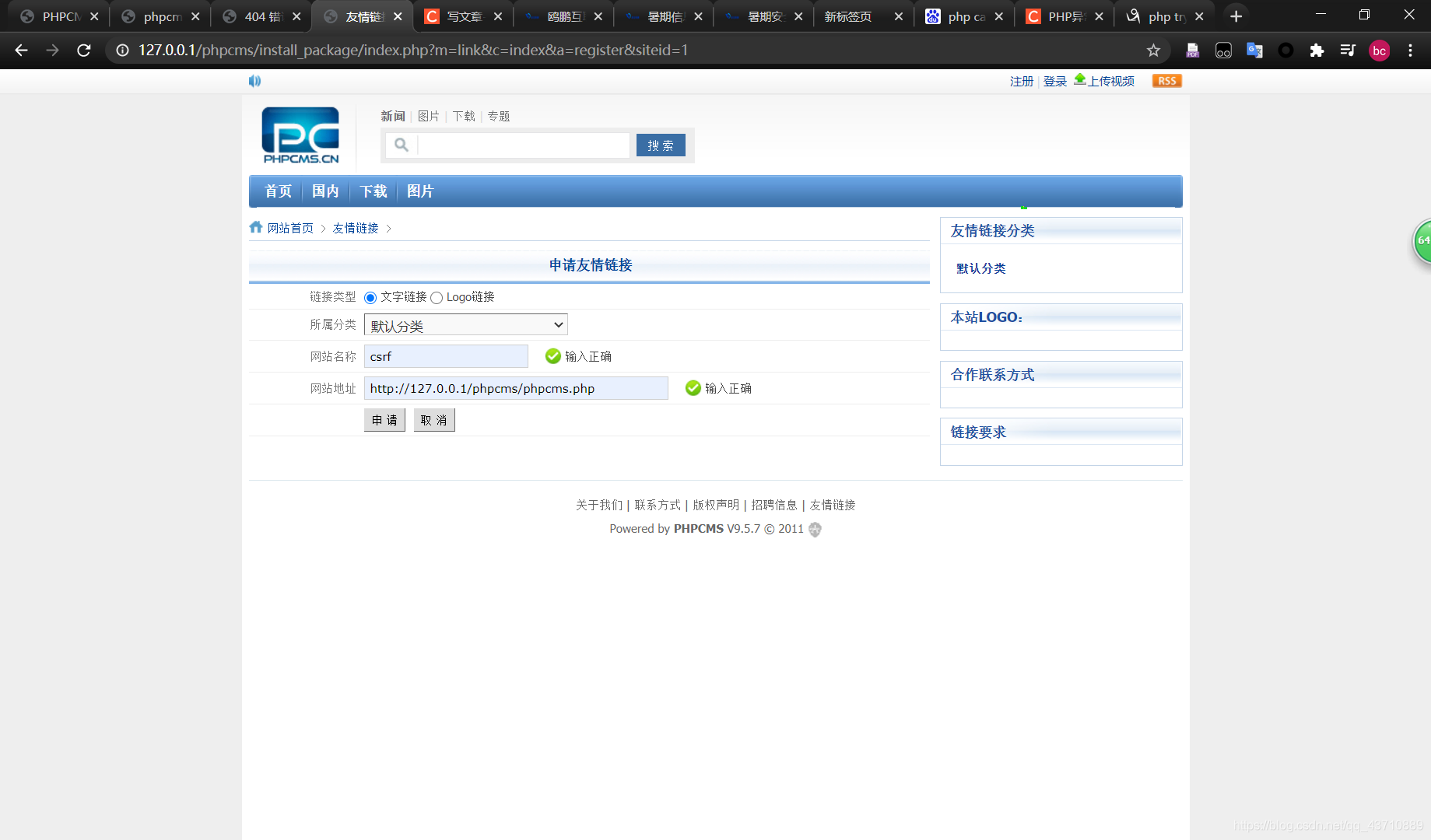Open the 下载 item in blue navbar
This screenshot has width=1431, height=840.
click(x=373, y=191)
